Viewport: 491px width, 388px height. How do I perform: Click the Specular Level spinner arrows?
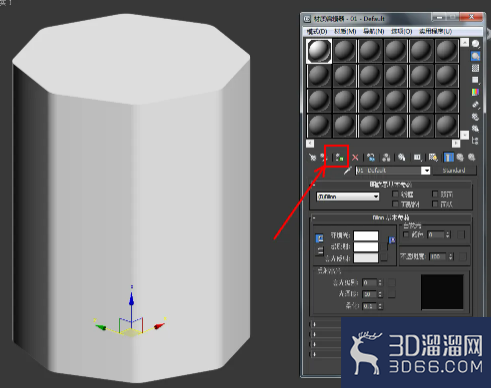pos(380,283)
